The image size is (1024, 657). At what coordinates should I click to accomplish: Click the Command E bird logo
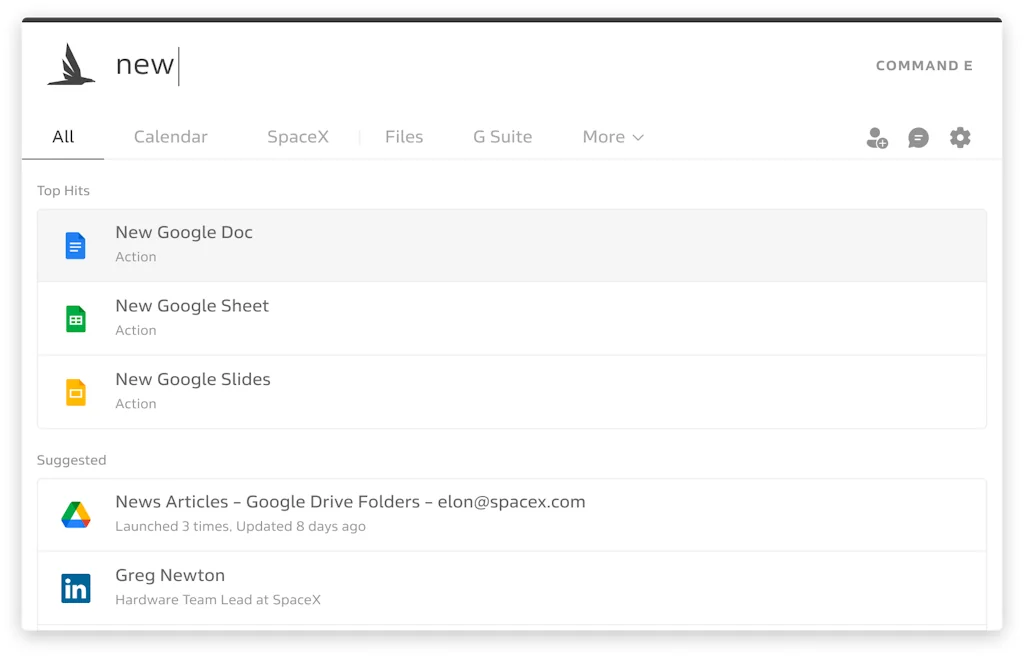coord(71,65)
